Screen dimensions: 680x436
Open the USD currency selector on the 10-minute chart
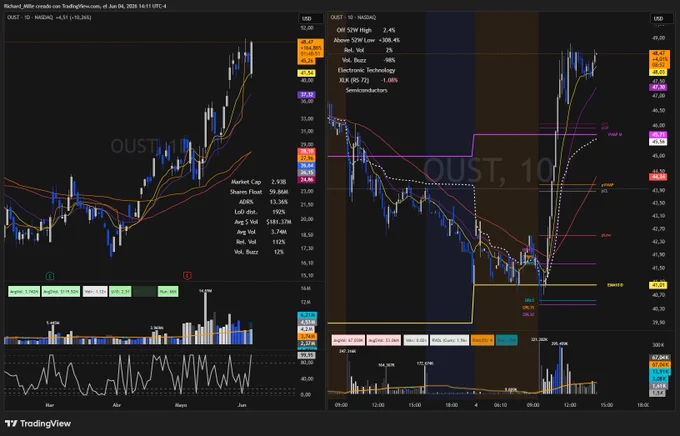[661, 18]
